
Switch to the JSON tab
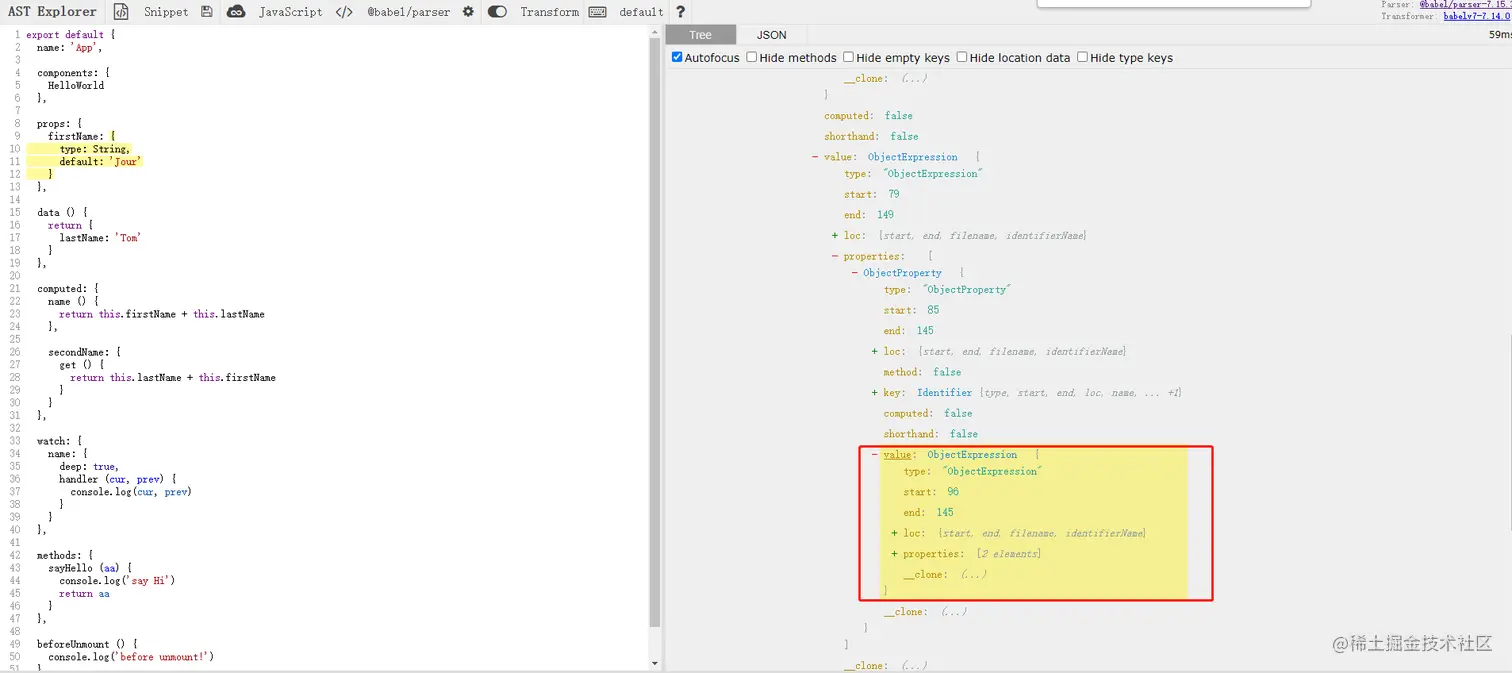(771, 35)
